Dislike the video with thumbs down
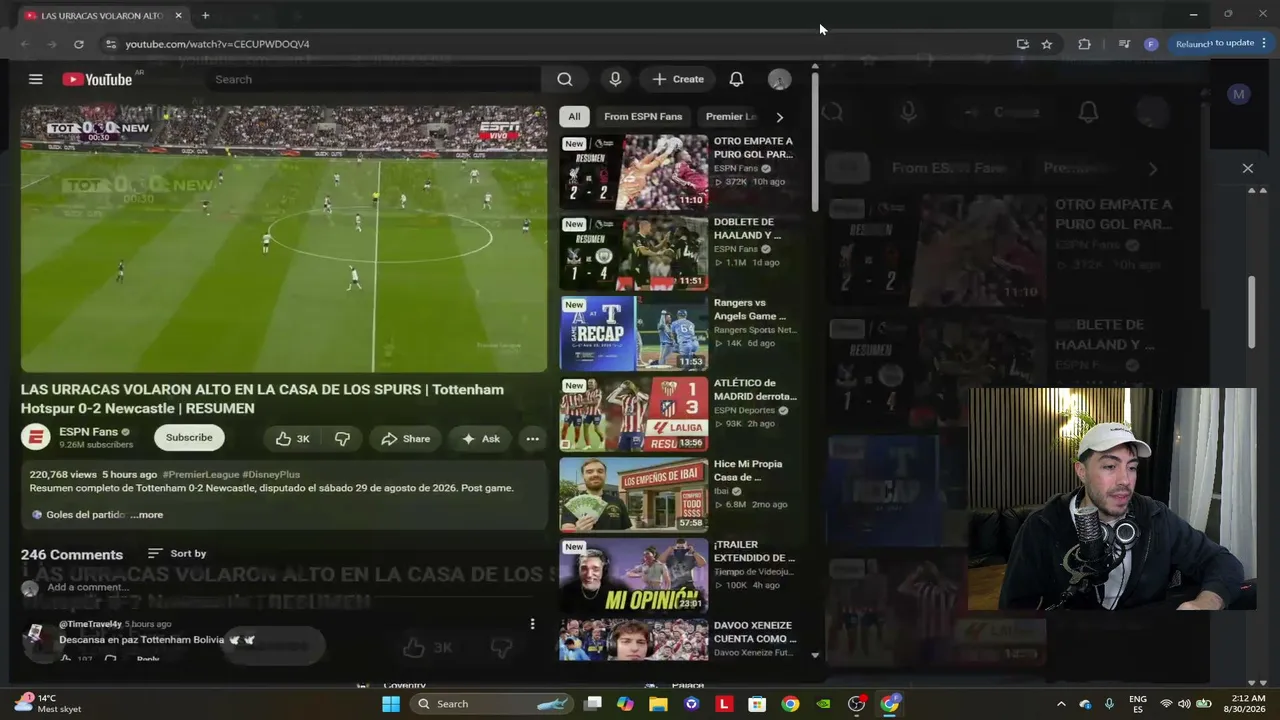 point(342,438)
